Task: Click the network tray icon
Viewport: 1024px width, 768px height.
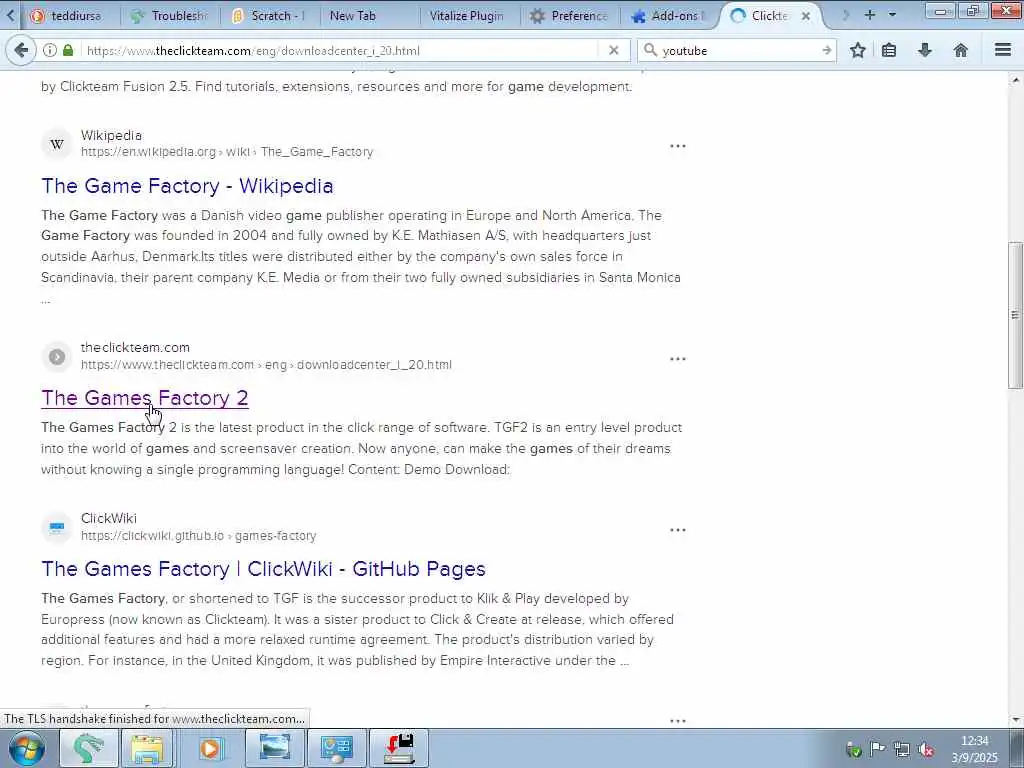Action: [x=902, y=750]
